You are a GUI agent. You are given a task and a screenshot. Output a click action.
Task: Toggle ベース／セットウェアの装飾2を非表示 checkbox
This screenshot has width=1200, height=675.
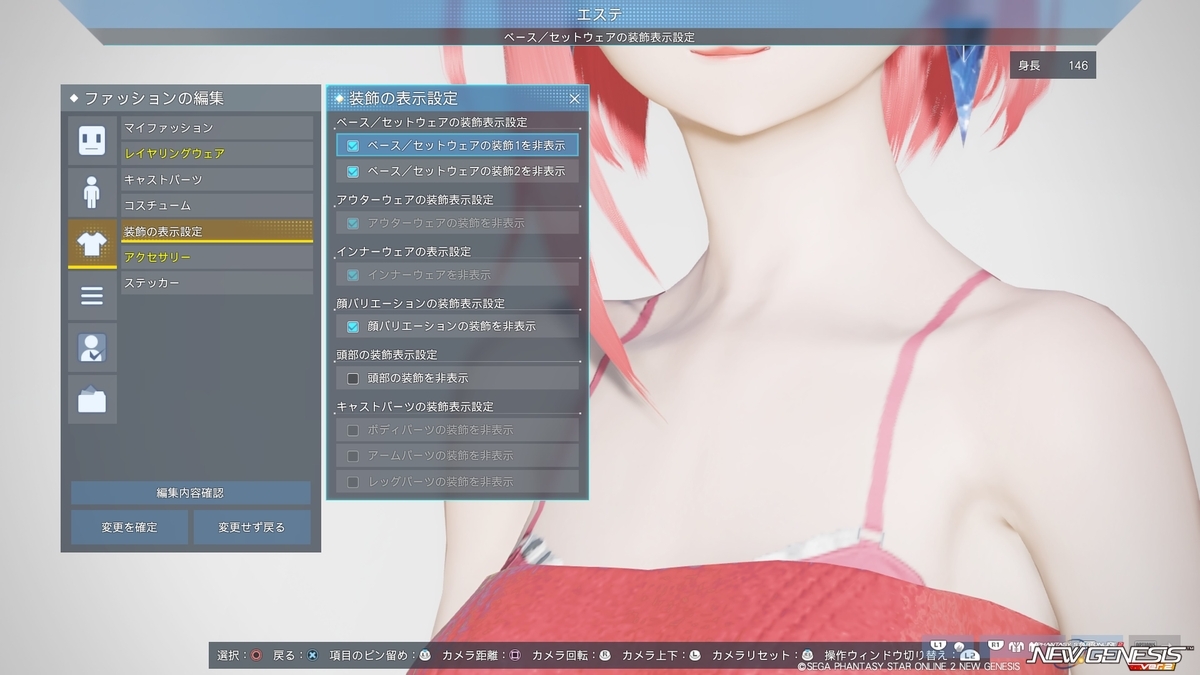click(352, 172)
